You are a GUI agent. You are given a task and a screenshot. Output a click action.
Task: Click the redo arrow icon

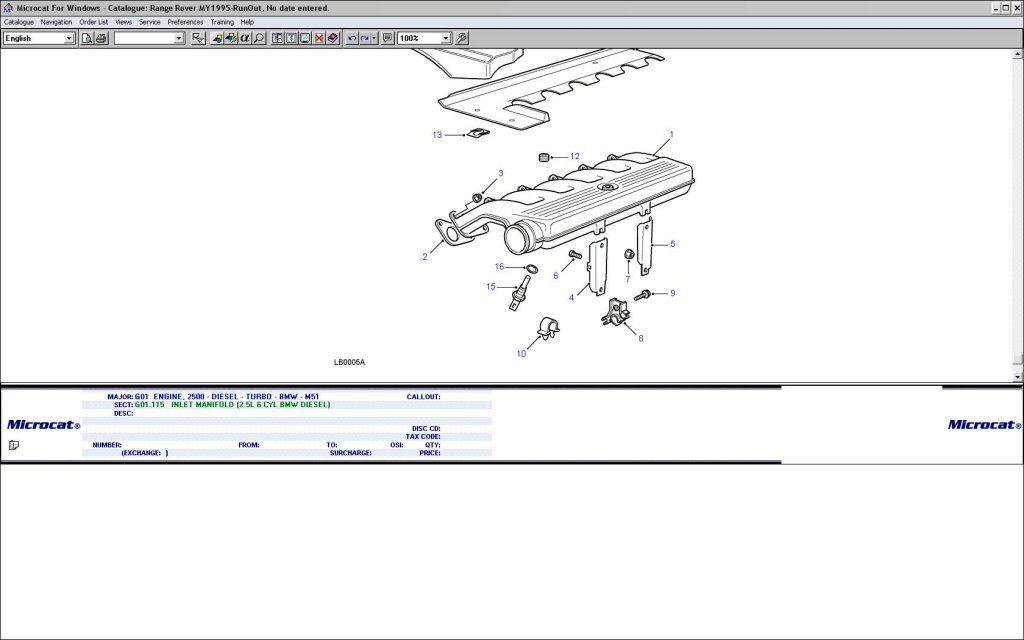pos(365,39)
